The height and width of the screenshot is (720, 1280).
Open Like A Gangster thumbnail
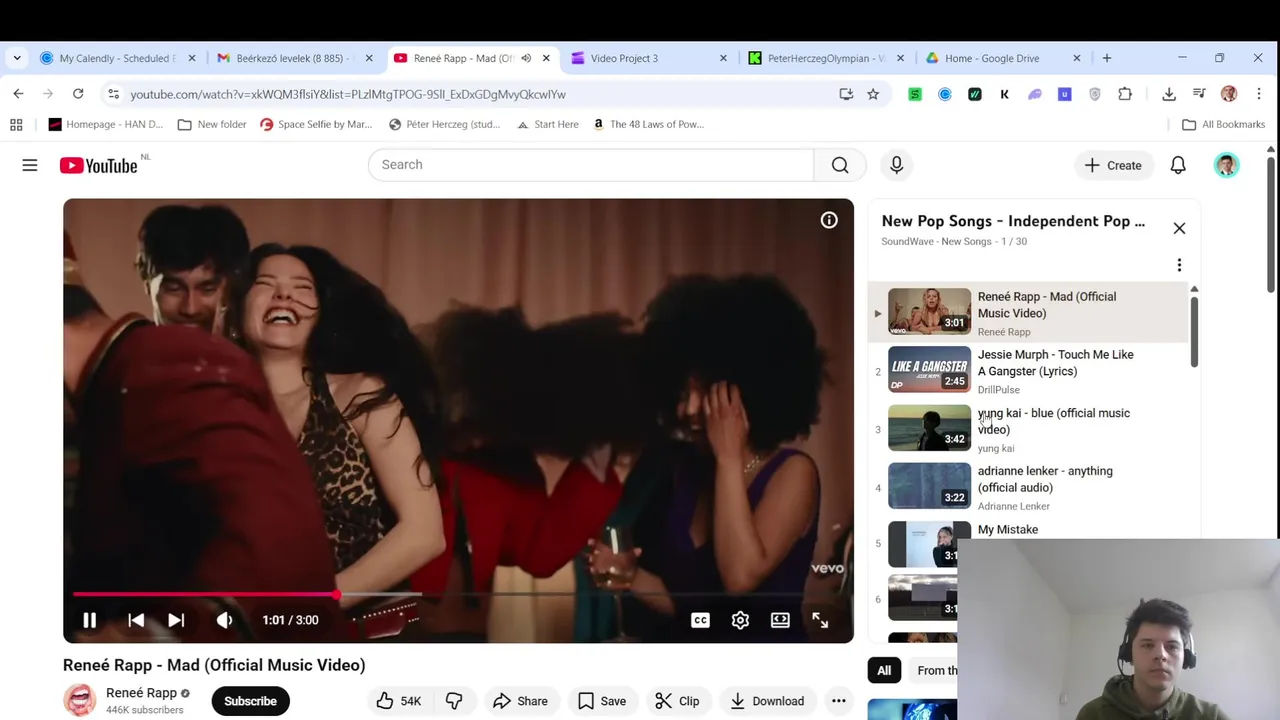929,369
